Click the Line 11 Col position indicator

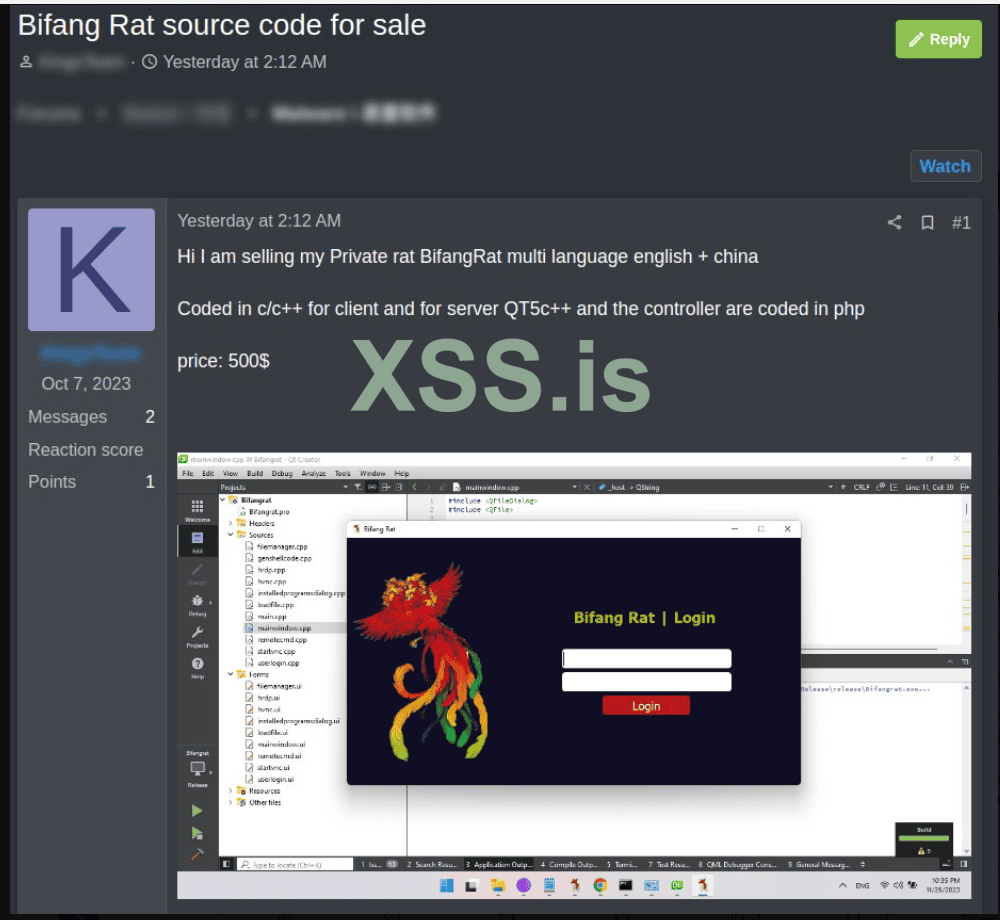pos(929,487)
